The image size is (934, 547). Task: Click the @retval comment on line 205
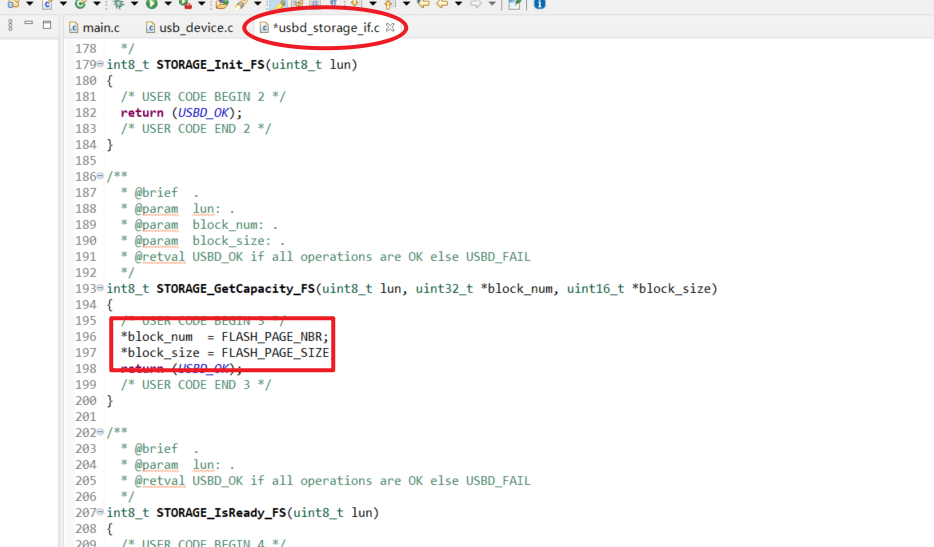tap(325, 481)
